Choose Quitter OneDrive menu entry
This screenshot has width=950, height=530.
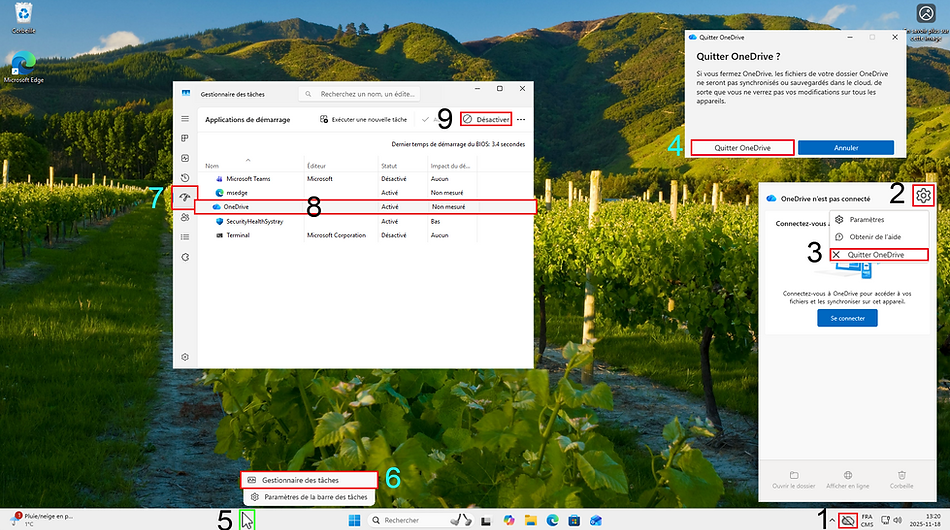[879, 254]
